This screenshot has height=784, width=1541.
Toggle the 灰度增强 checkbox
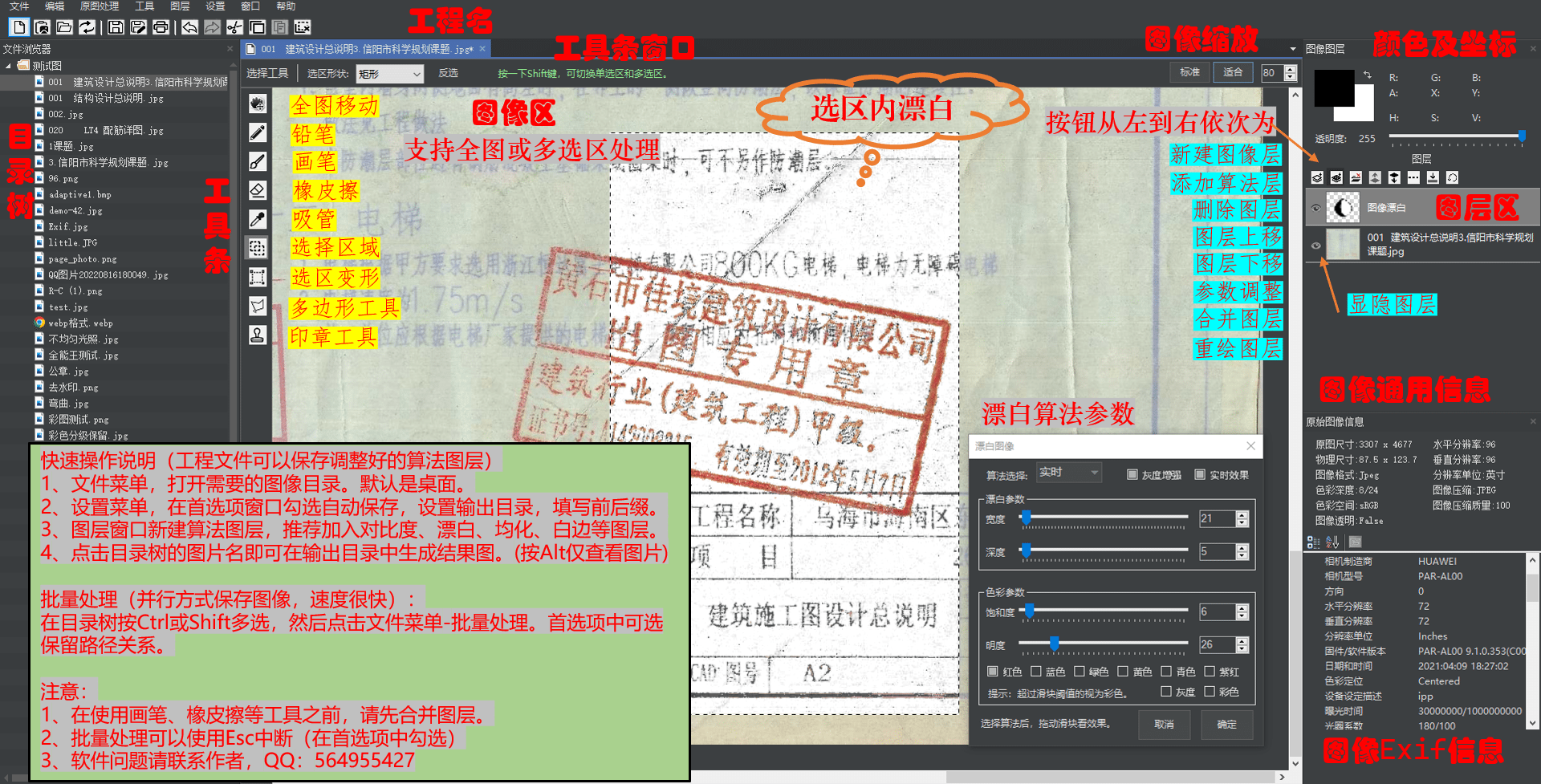[1132, 474]
